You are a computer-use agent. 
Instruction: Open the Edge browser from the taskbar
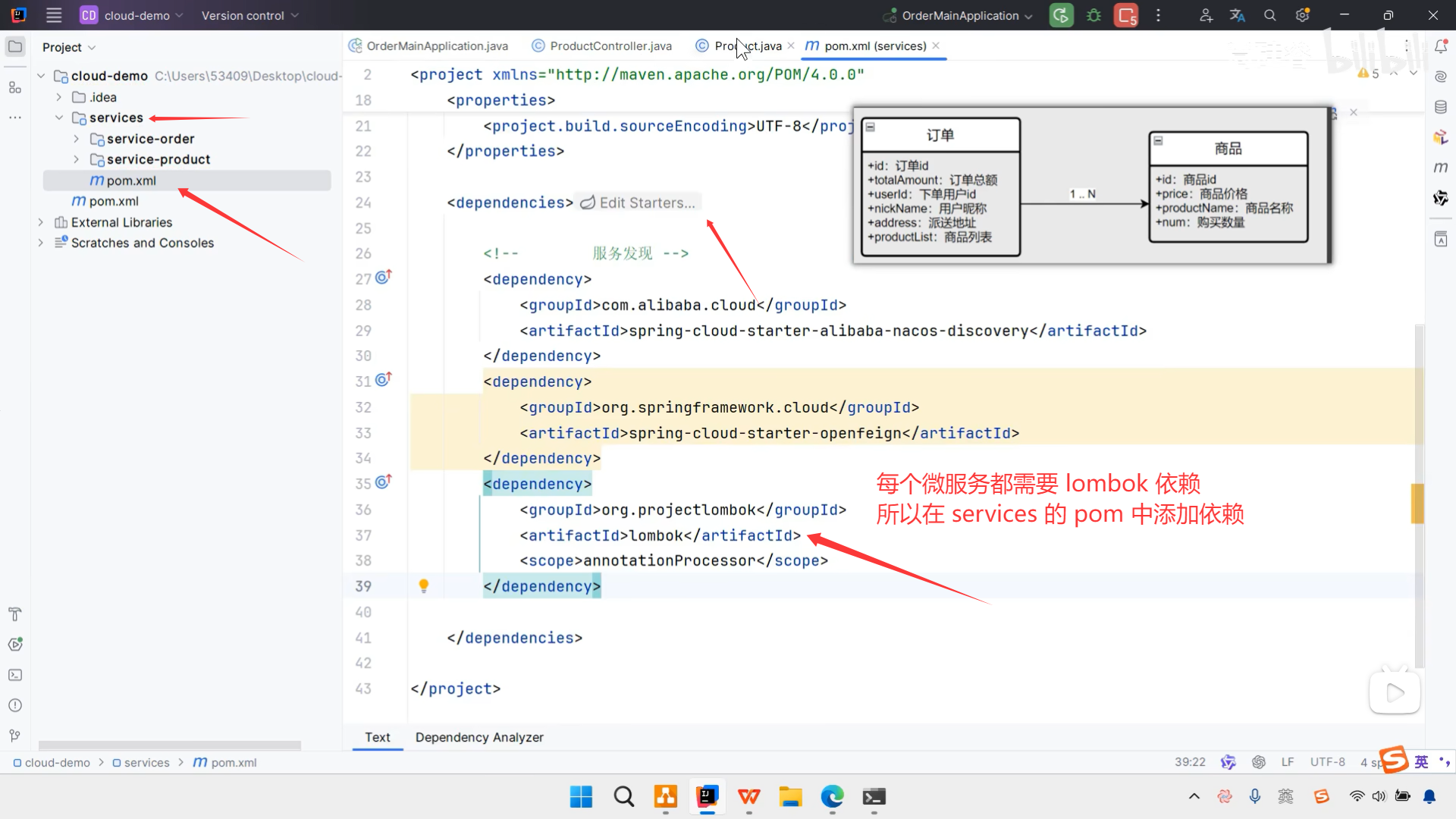coord(832,796)
